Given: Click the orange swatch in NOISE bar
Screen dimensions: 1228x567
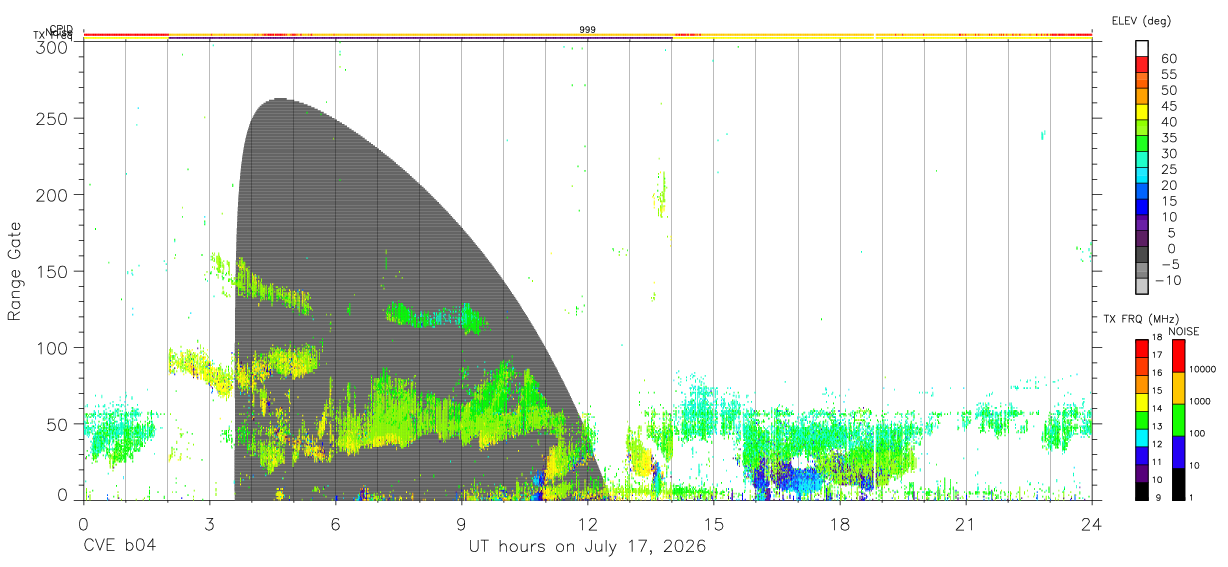Looking at the screenshot, I should pyautogui.click(x=1178, y=388).
